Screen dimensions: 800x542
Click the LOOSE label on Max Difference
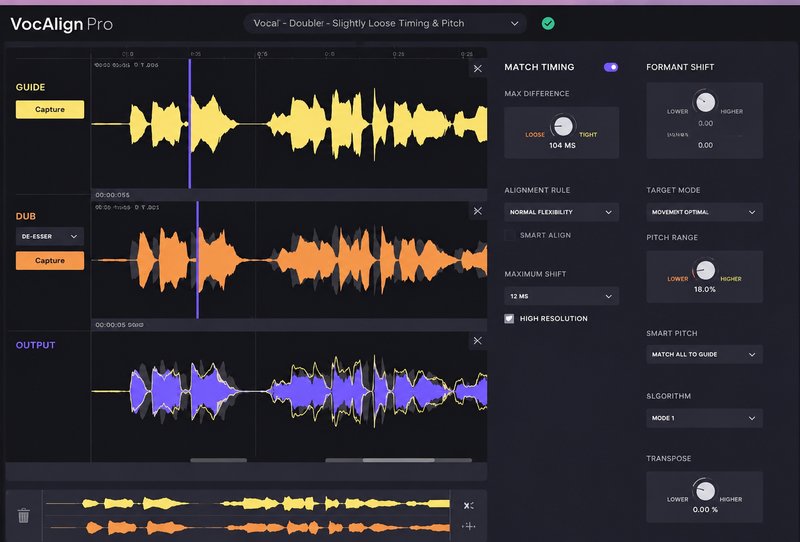pyautogui.click(x=535, y=135)
